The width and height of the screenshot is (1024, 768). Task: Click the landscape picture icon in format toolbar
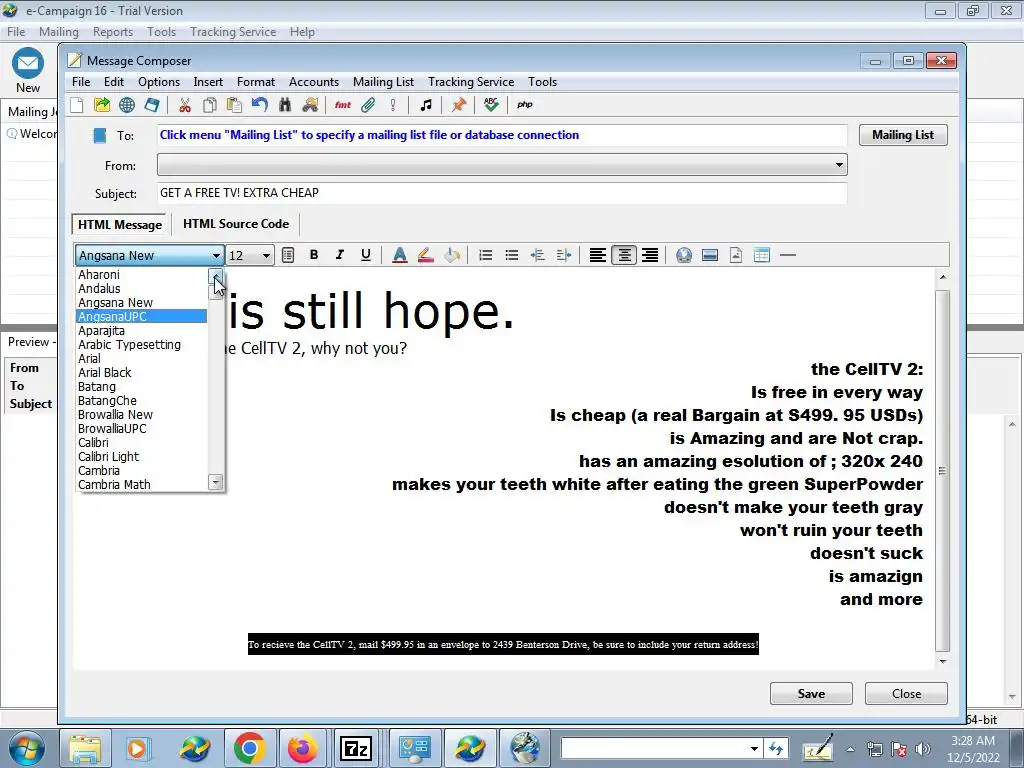tap(710, 255)
